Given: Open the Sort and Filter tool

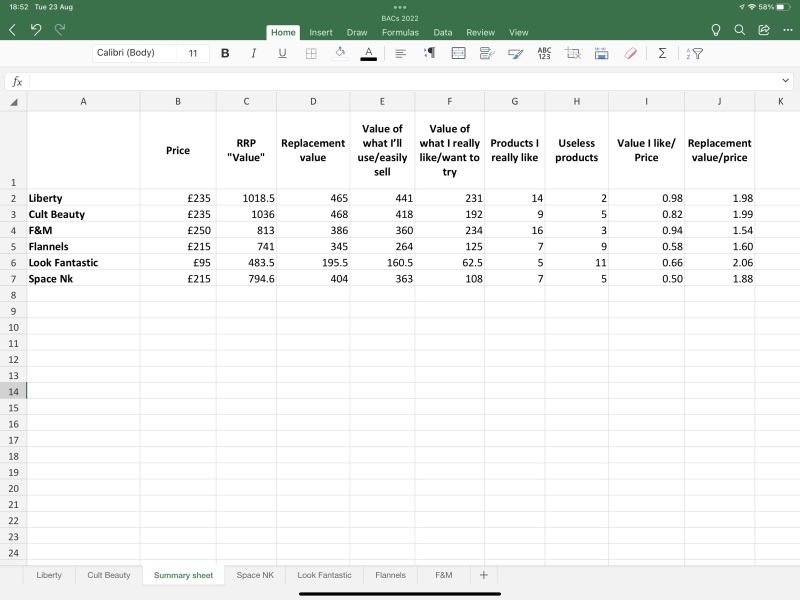Looking at the screenshot, I should click(695, 53).
